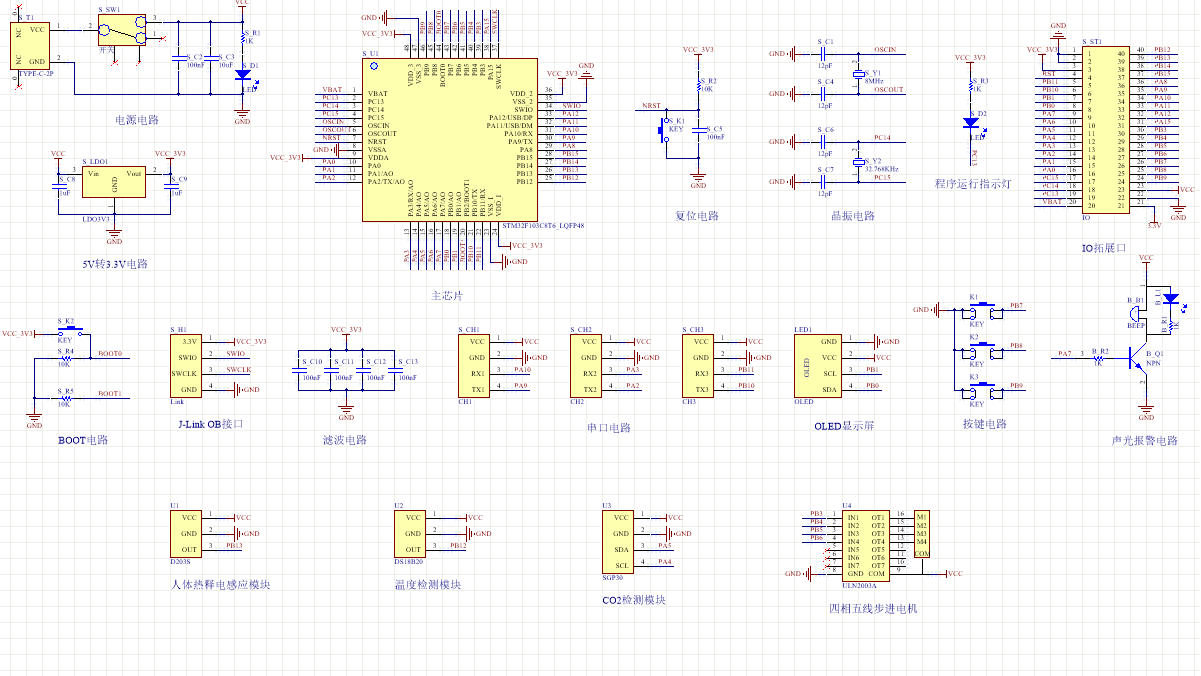
Task: Select resistor S_R2 10K in reset circuit
Action: [x=699, y=85]
